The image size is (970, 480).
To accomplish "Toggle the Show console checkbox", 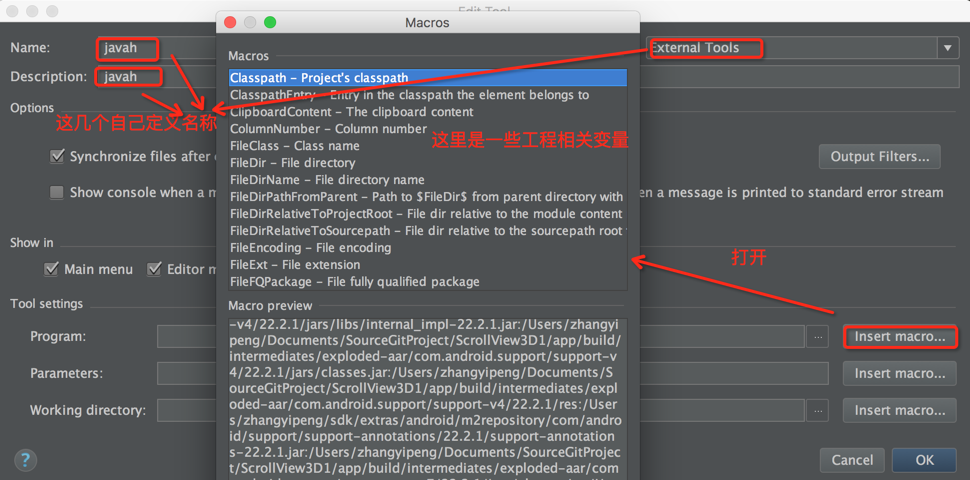I will click(x=57, y=193).
